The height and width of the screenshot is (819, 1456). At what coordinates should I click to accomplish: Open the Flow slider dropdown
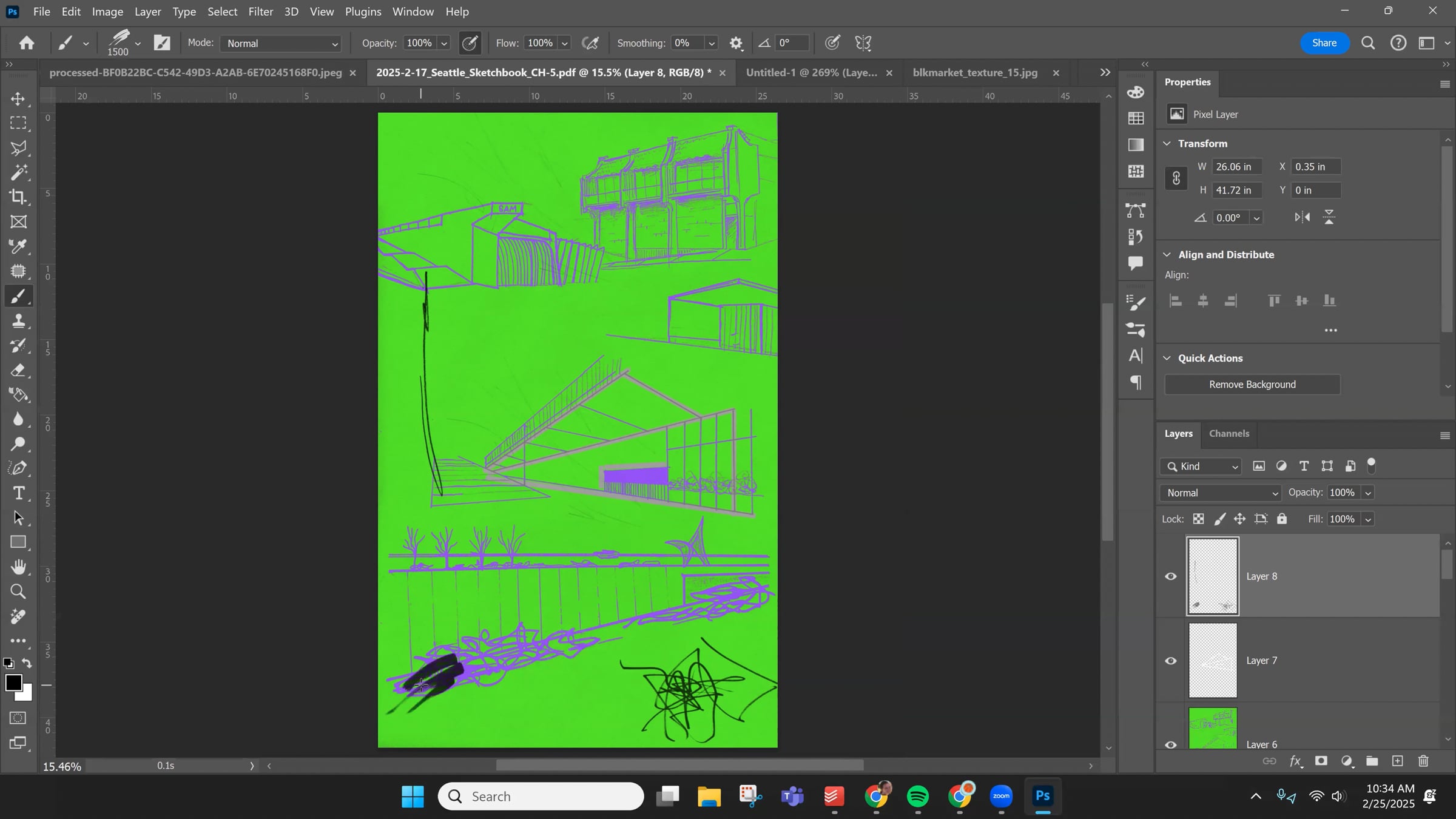(x=564, y=44)
